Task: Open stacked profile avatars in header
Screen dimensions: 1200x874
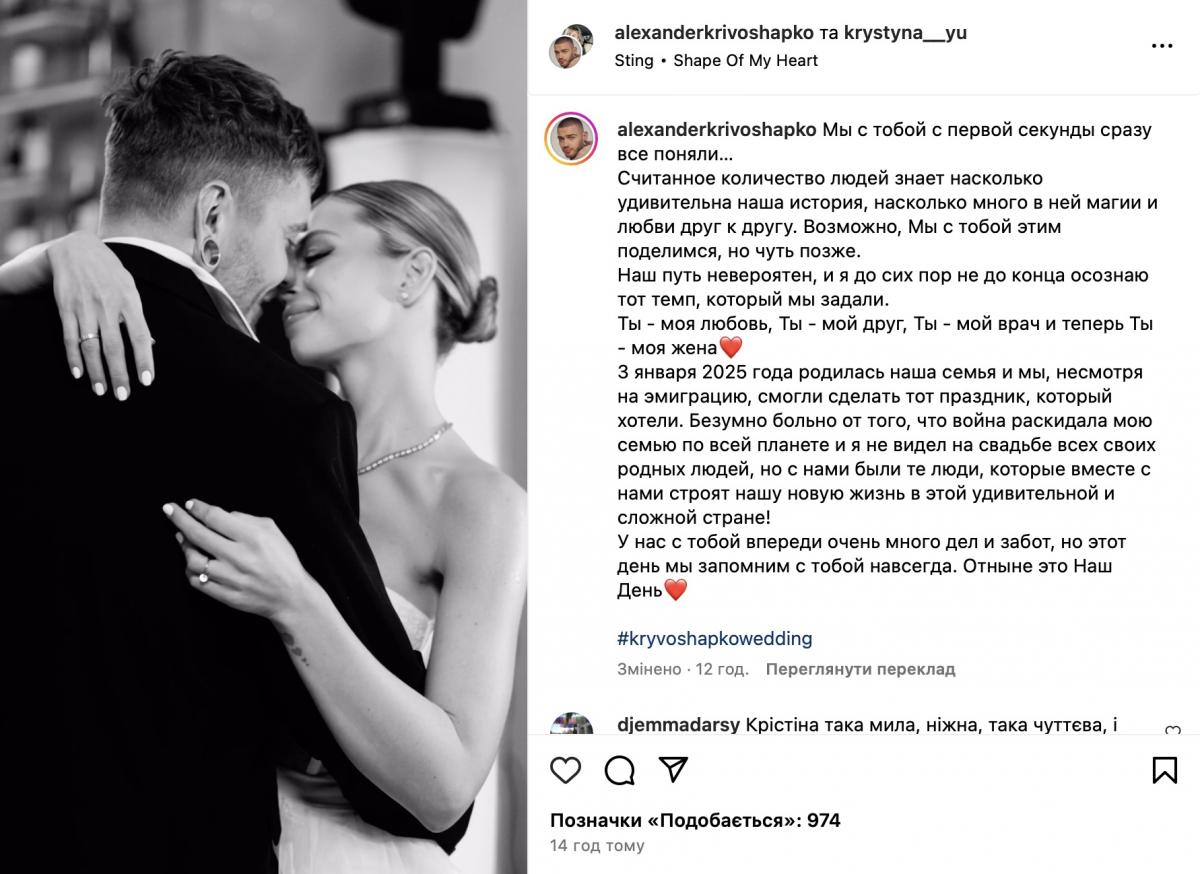Action: tap(572, 46)
